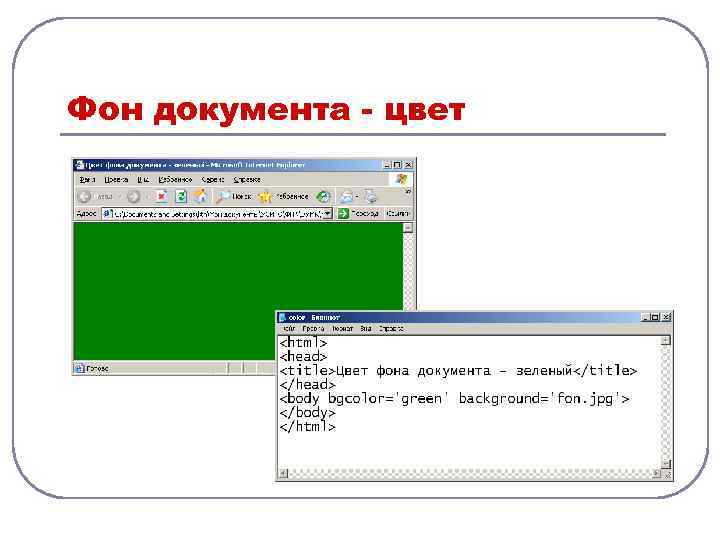The height and width of the screenshot is (540, 720).
Task: Click the page icon in IE status bar
Action: tap(79, 368)
